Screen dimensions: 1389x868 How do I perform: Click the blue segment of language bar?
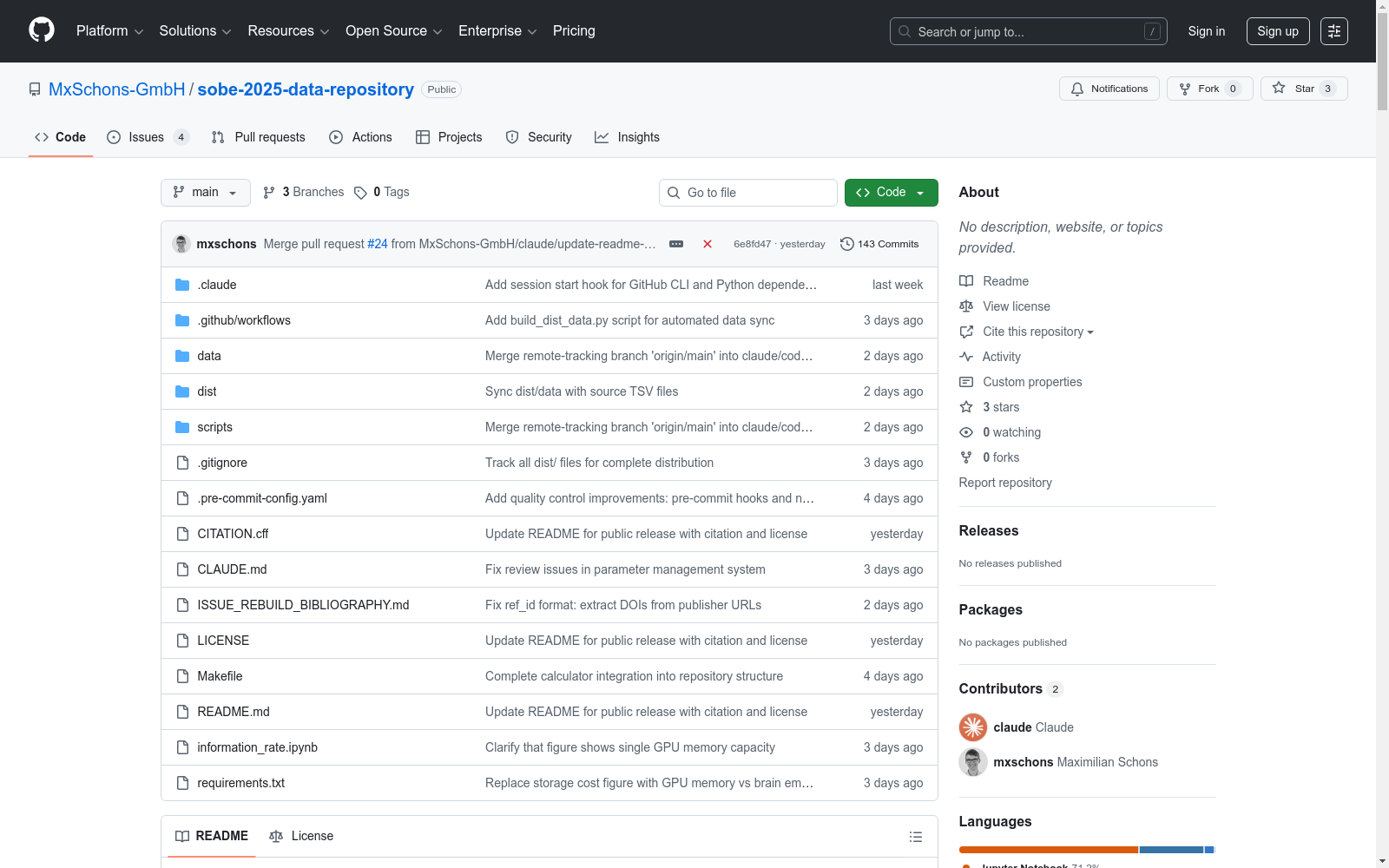(1171, 850)
